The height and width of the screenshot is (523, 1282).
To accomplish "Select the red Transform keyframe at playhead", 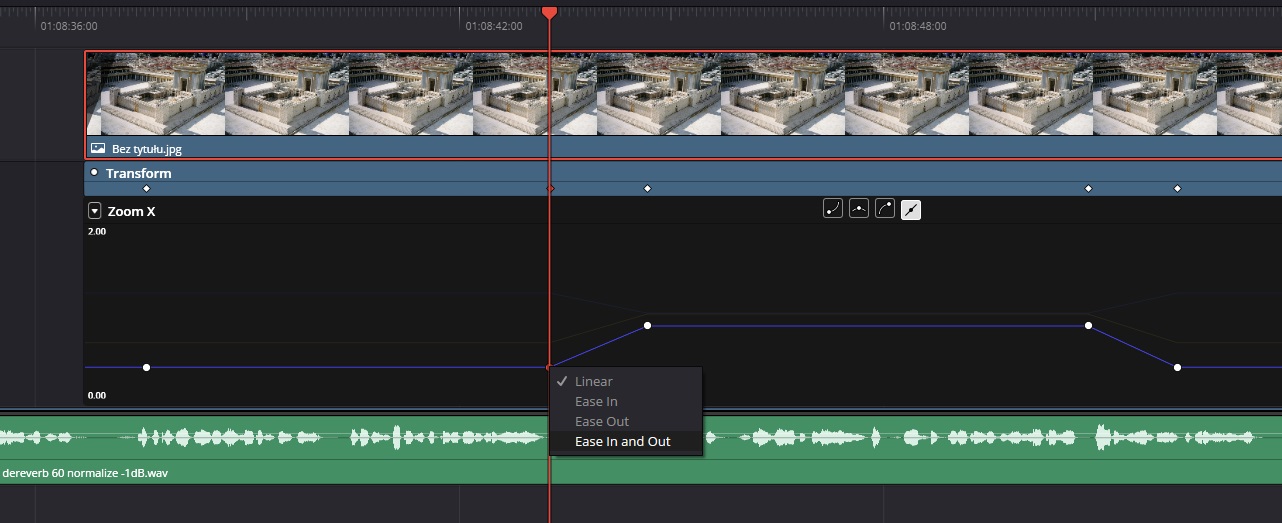I will click(549, 188).
